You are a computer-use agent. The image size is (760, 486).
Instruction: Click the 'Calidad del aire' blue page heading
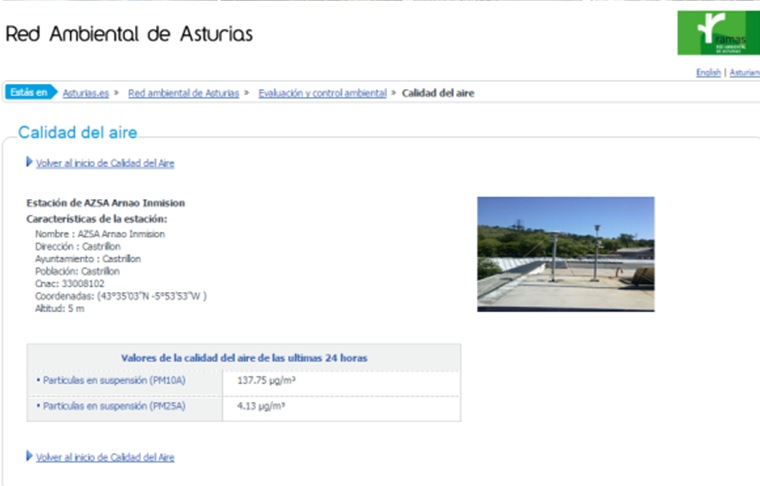point(77,132)
